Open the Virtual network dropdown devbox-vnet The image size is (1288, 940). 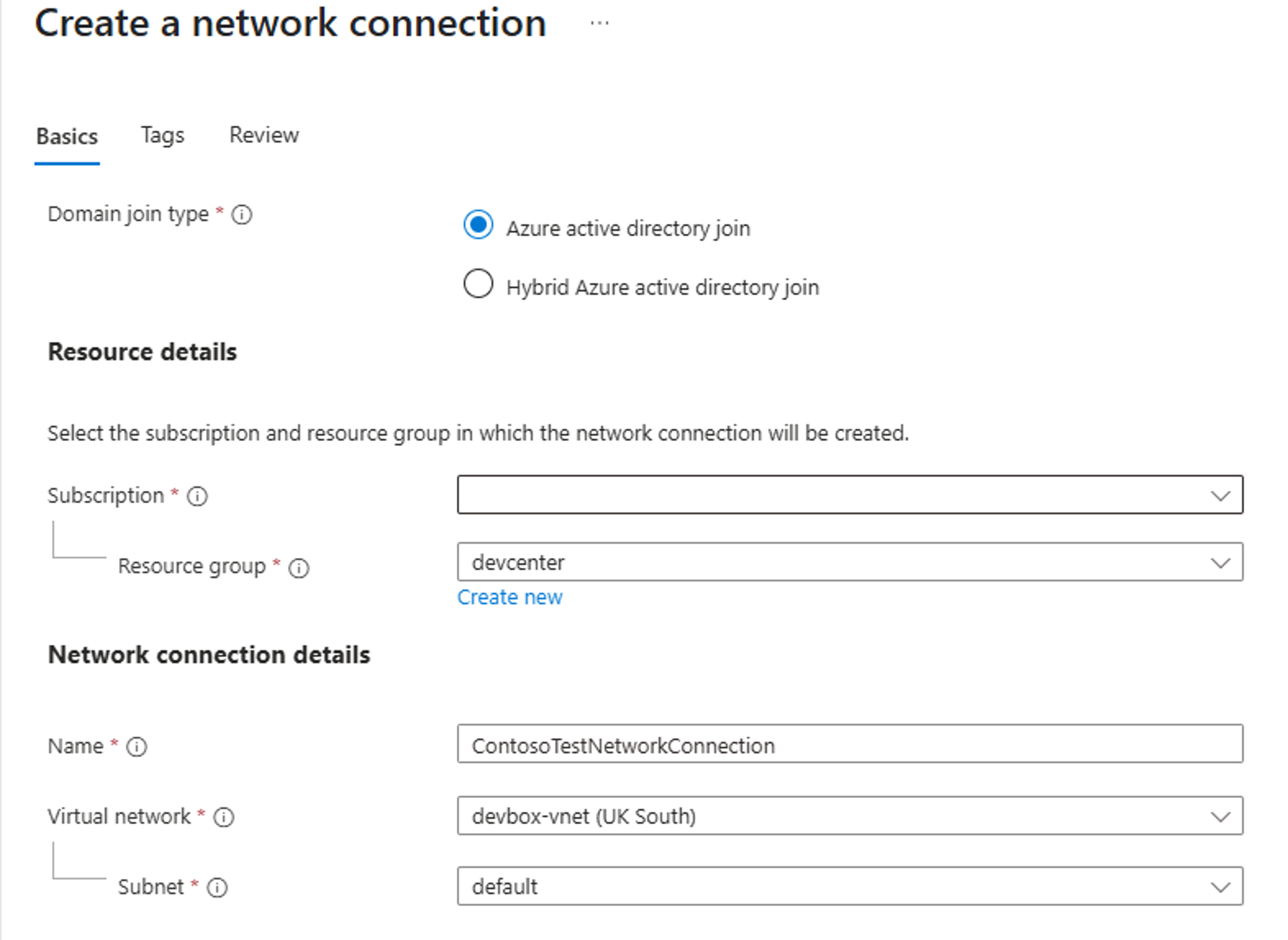pos(850,816)
